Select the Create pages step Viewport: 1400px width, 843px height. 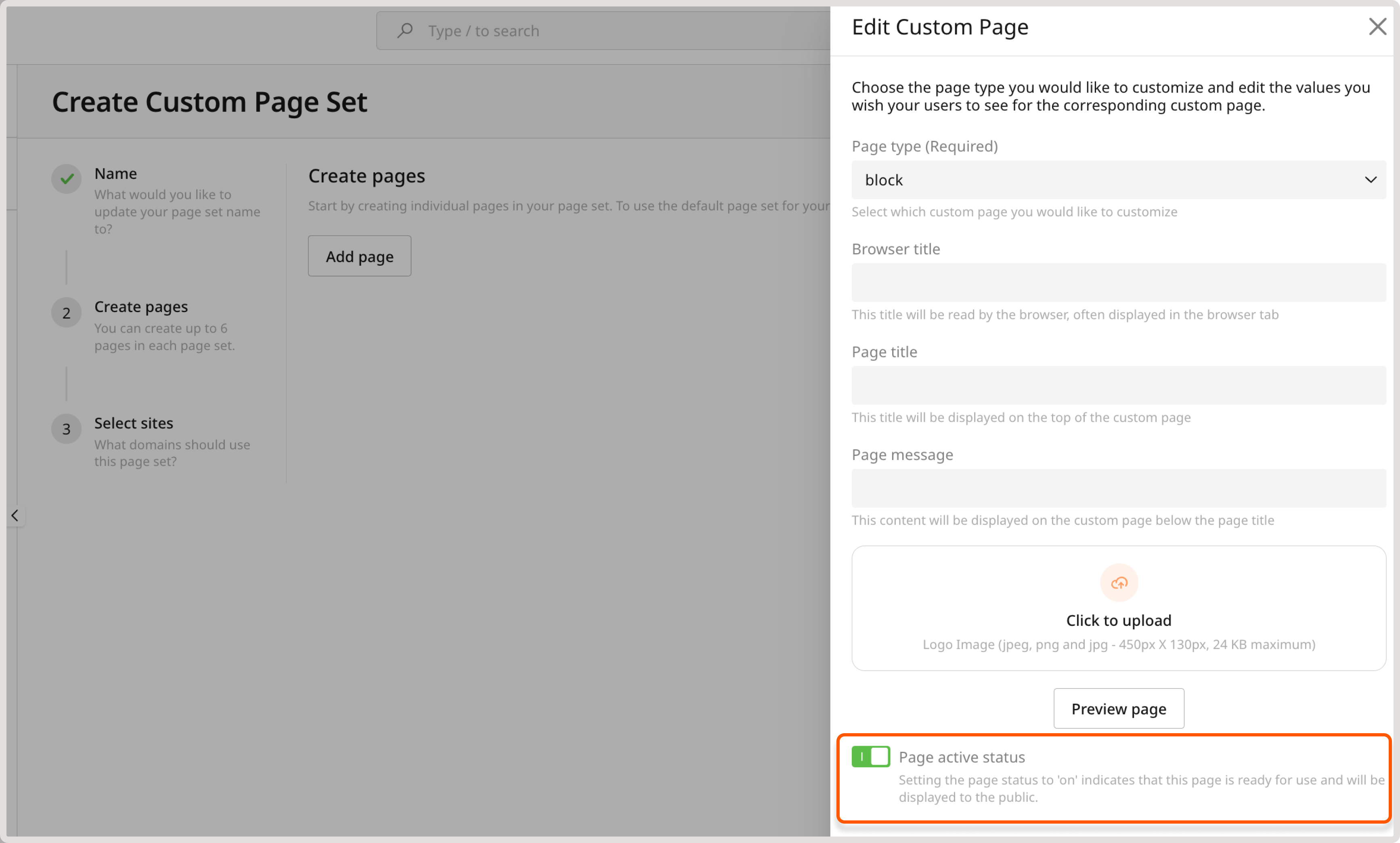pyautogui.click(x=141, y=306)
